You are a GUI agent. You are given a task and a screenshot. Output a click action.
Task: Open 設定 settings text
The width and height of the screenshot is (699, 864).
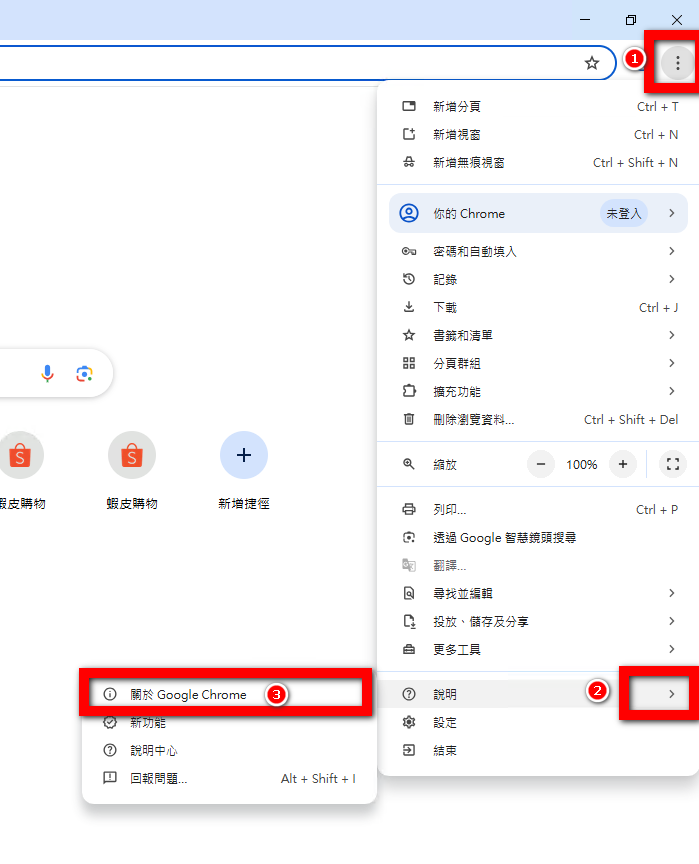coord(445,722)
